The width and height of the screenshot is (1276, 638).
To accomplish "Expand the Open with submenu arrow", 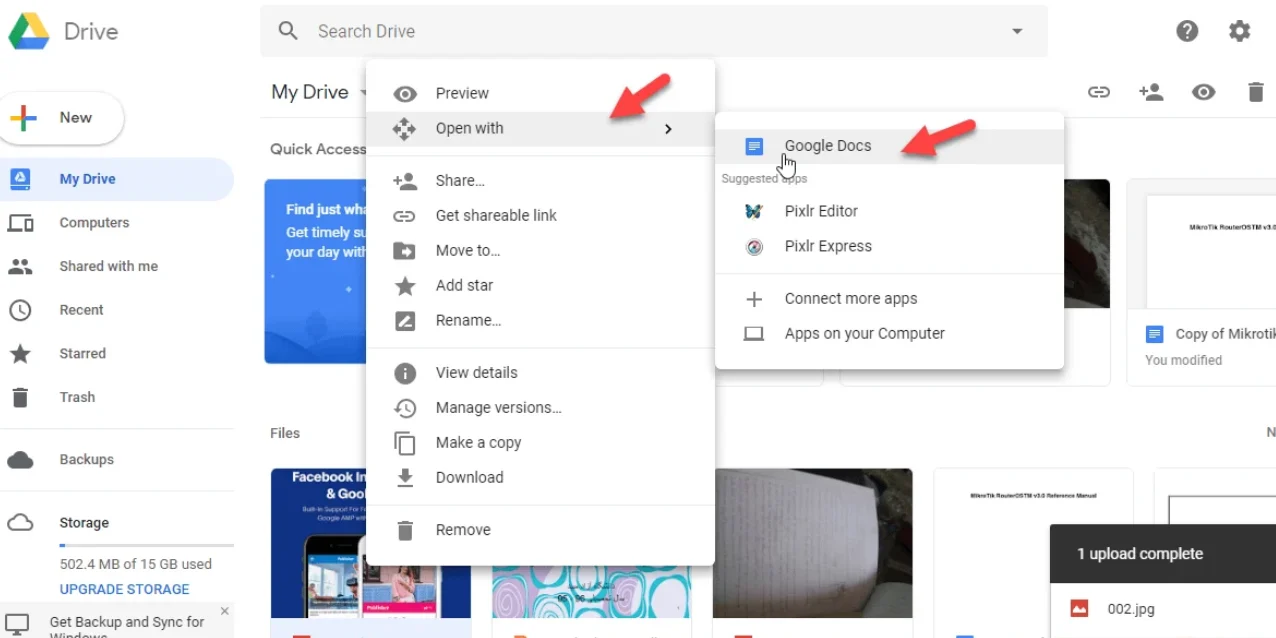I will pyautogui.click(x=668, y=128).
